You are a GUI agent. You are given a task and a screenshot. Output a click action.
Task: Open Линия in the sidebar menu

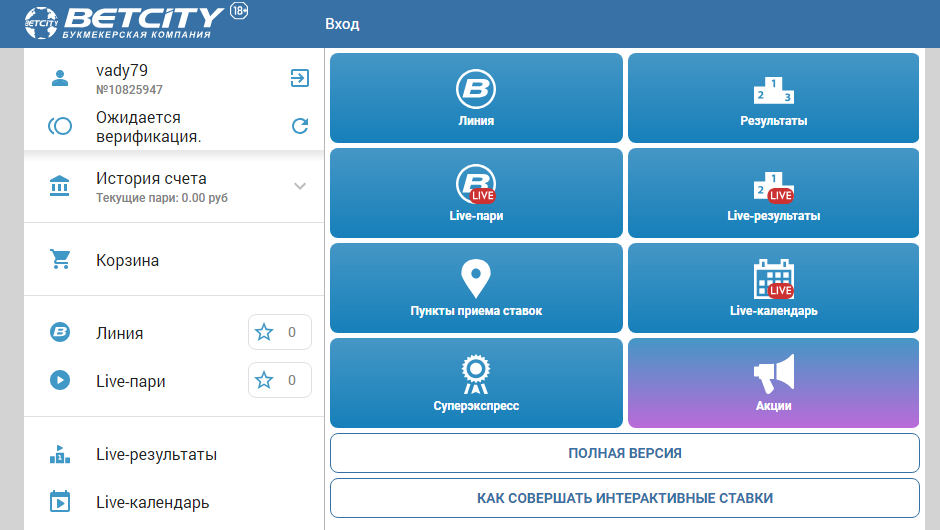(119, 333)
